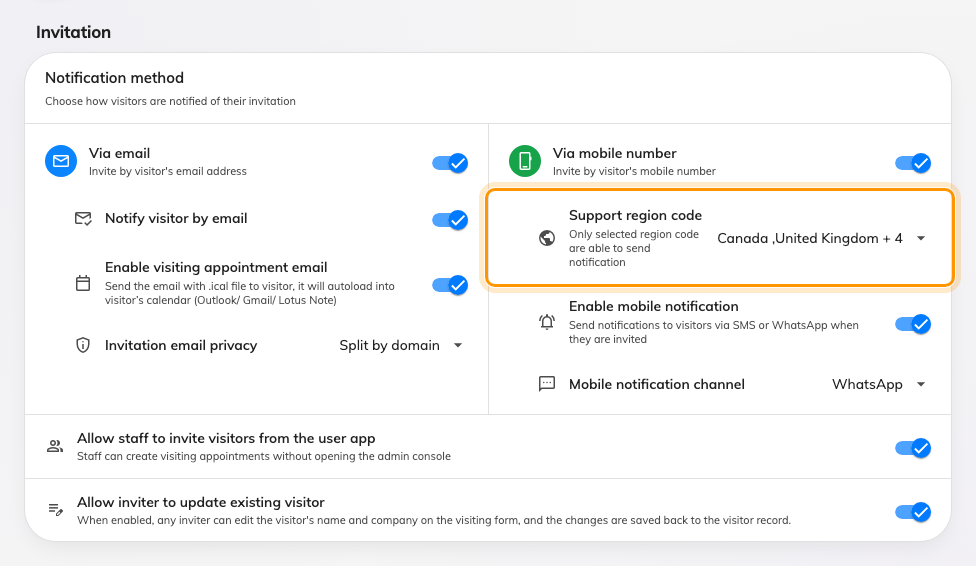Screen dimensions: 976x566
Task: Click the bell icon for mobile notification
Action: [x=547, y=322]
